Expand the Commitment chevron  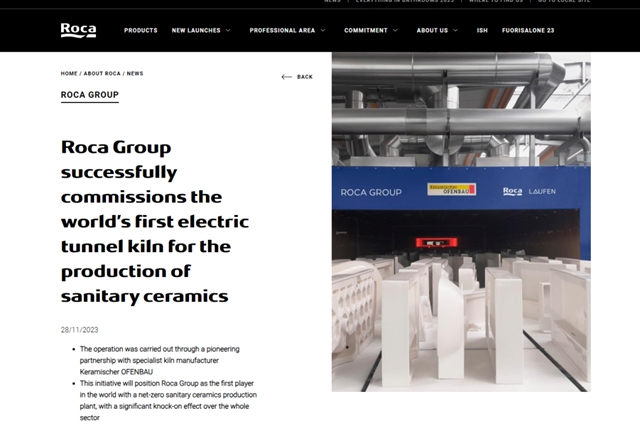point(395,31)
